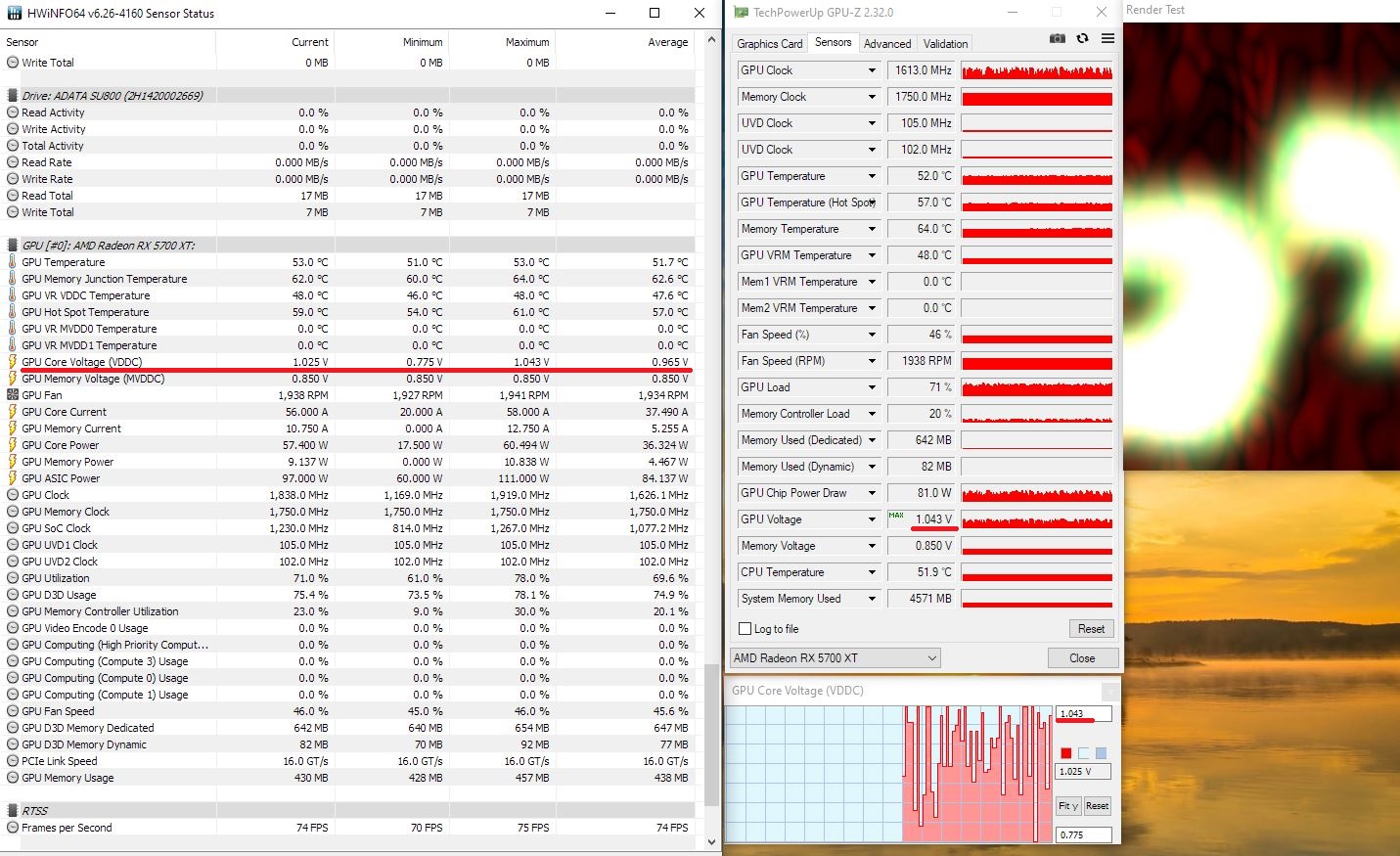Expand the GPU Voltage dropdown in GPU-Z

click(872, 519)
